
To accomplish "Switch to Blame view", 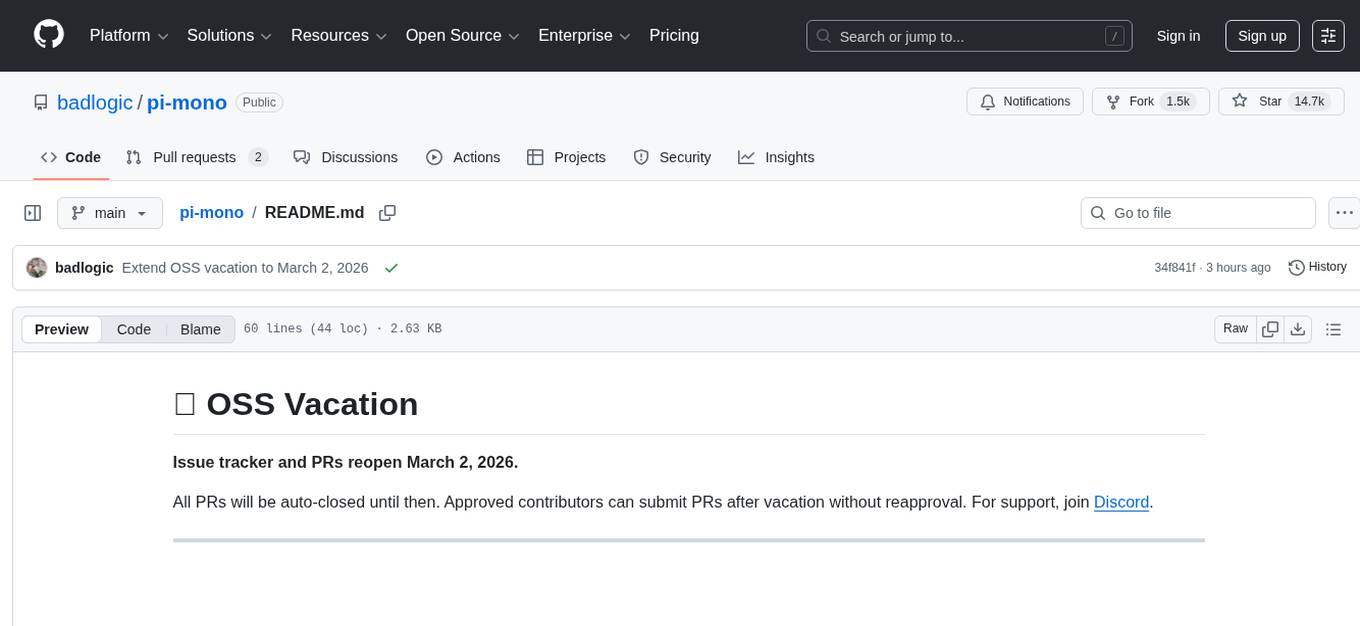I will [200, 329].
